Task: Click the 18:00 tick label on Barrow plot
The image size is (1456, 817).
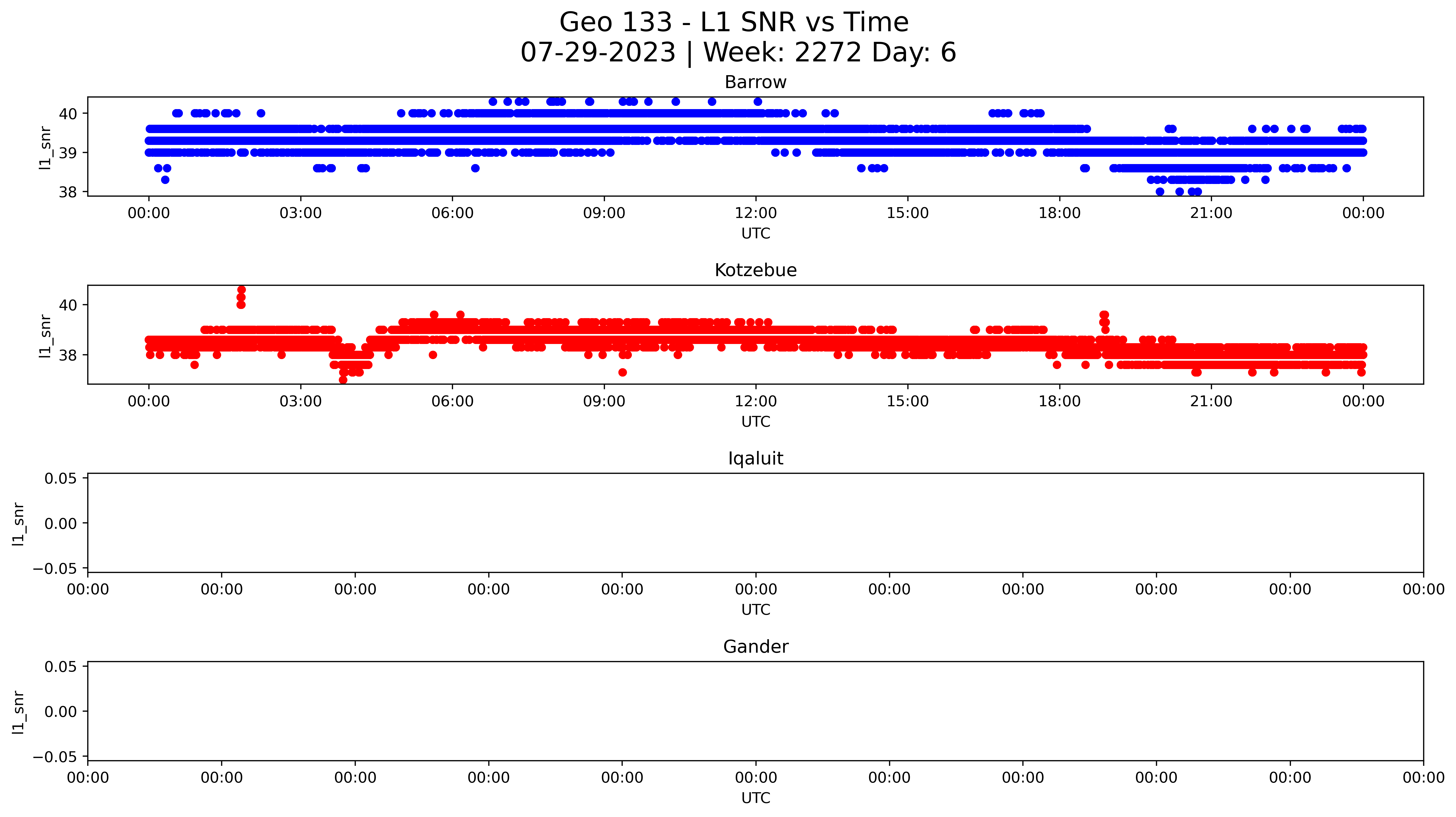Action: [1059, 213]
